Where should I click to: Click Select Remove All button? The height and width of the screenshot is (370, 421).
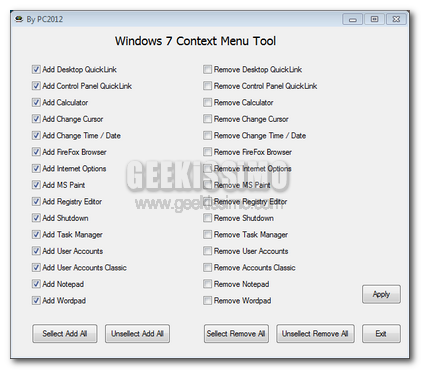(236, 333)
